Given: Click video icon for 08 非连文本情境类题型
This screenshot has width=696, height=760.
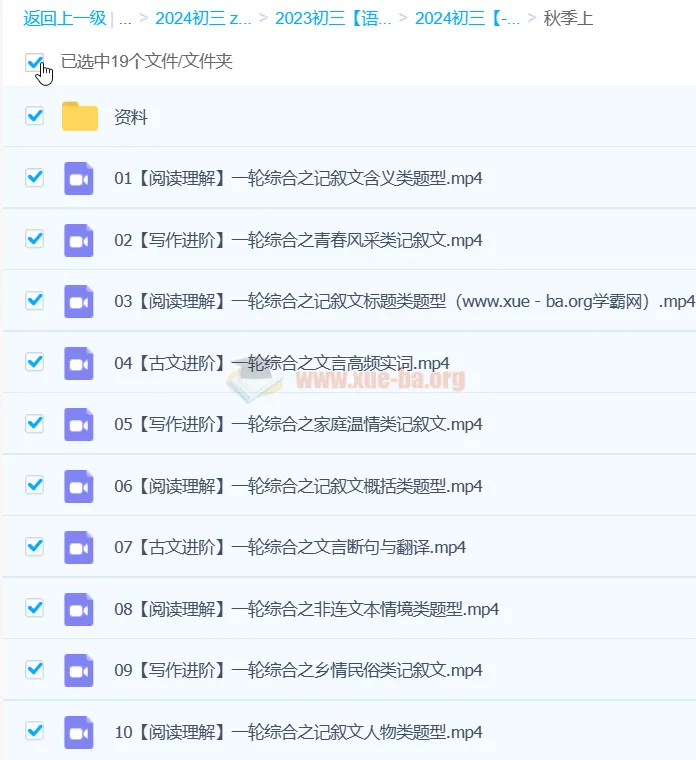Looking at the screenshot, I should [x=79, y=609].
